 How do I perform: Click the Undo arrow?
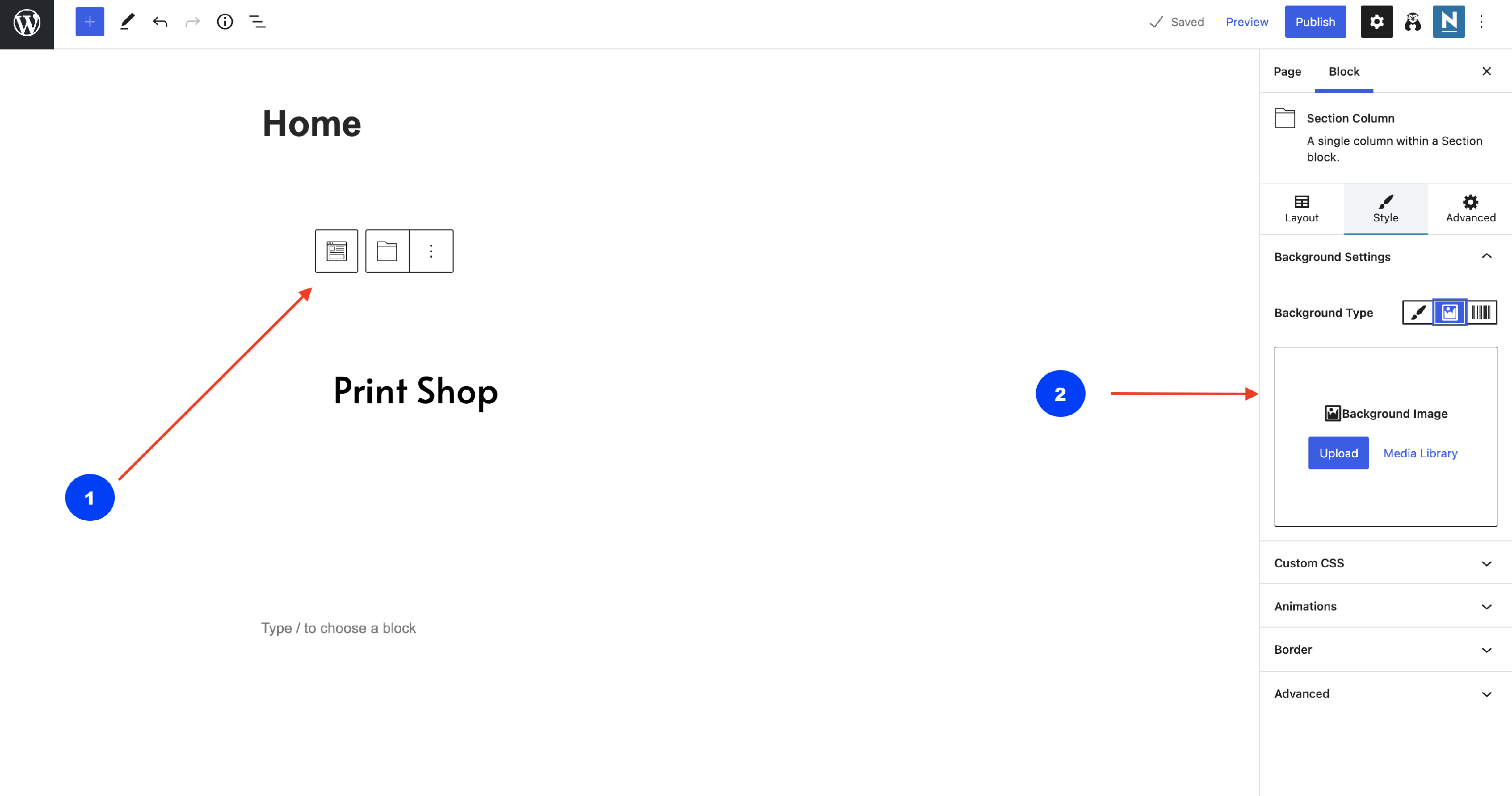click(160, 22)
